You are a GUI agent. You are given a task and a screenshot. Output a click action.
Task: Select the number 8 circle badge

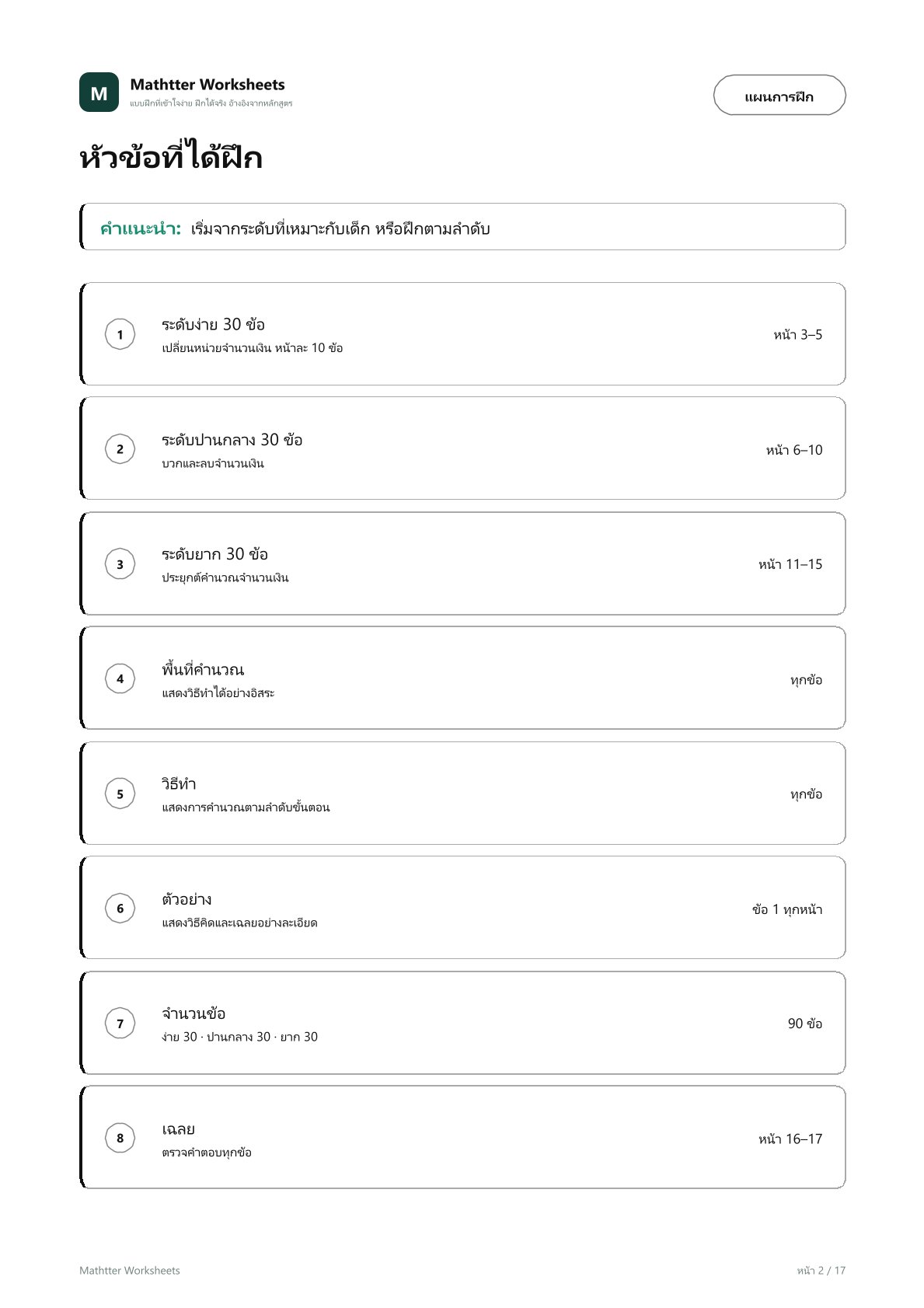click(x=120, y=1138)
